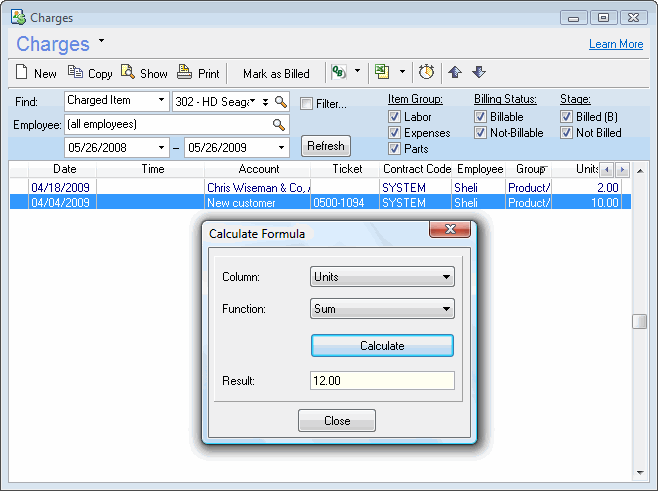
Task: Click the timer clock icon in toolbar
Action: click(x=426, y=72)
